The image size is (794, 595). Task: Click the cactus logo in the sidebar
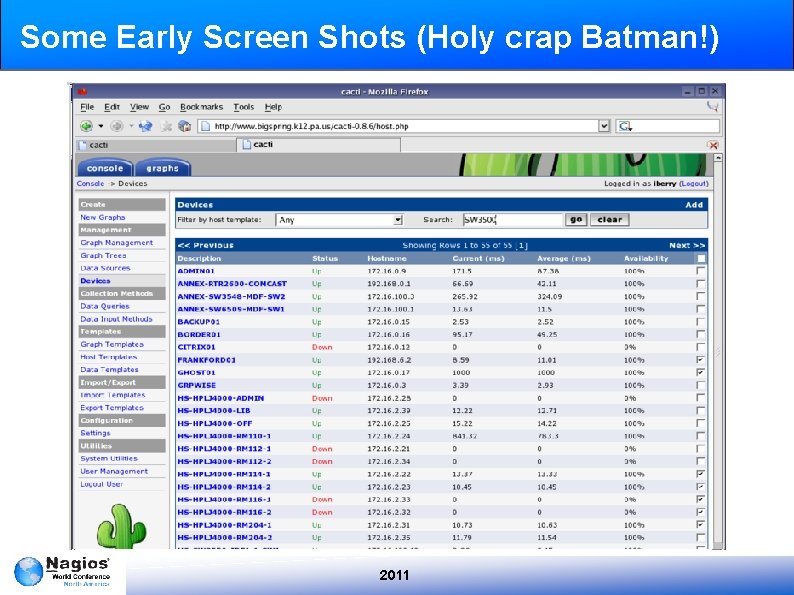(121, 526)
